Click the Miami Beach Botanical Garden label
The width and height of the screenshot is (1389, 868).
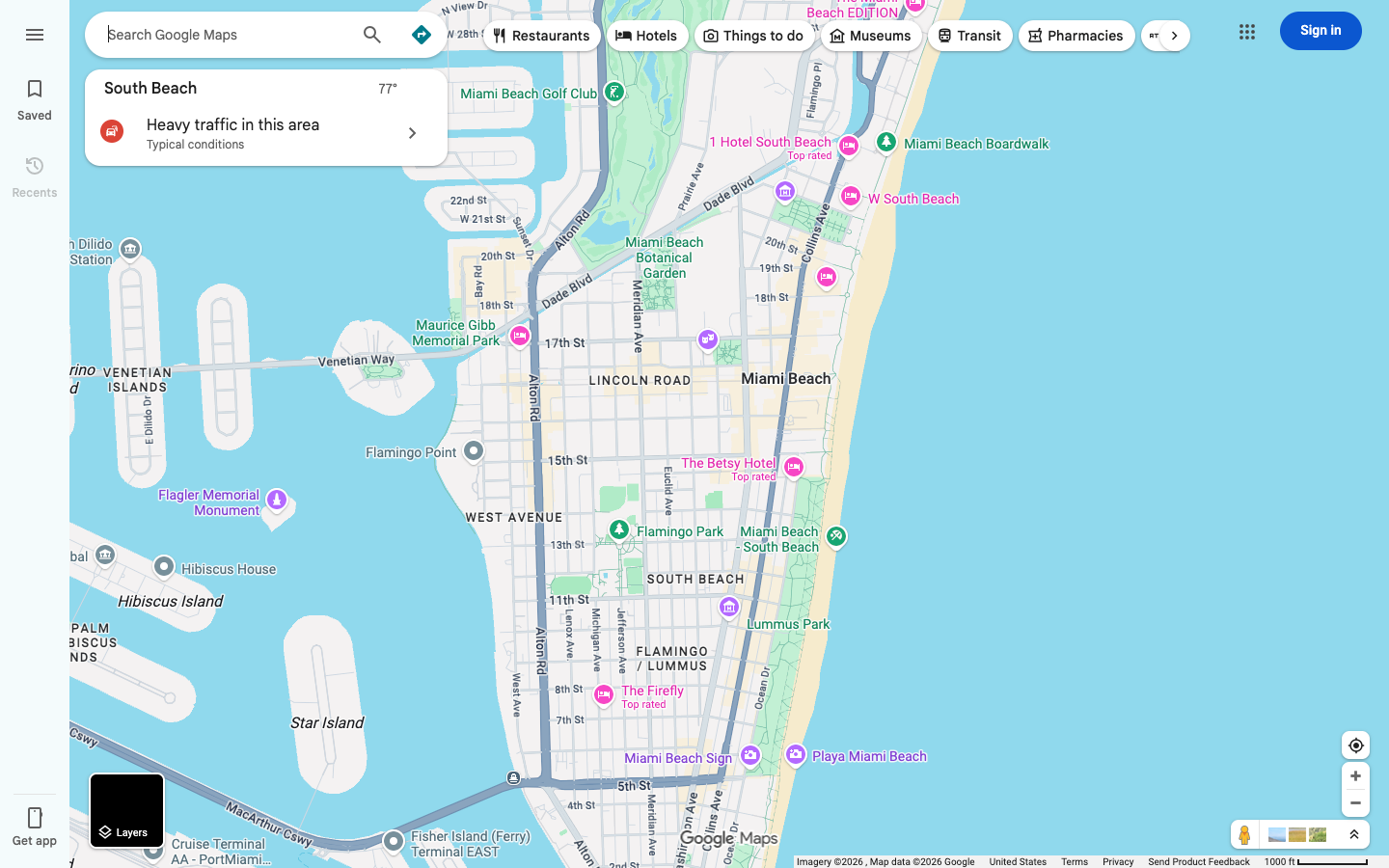point(665,258)
